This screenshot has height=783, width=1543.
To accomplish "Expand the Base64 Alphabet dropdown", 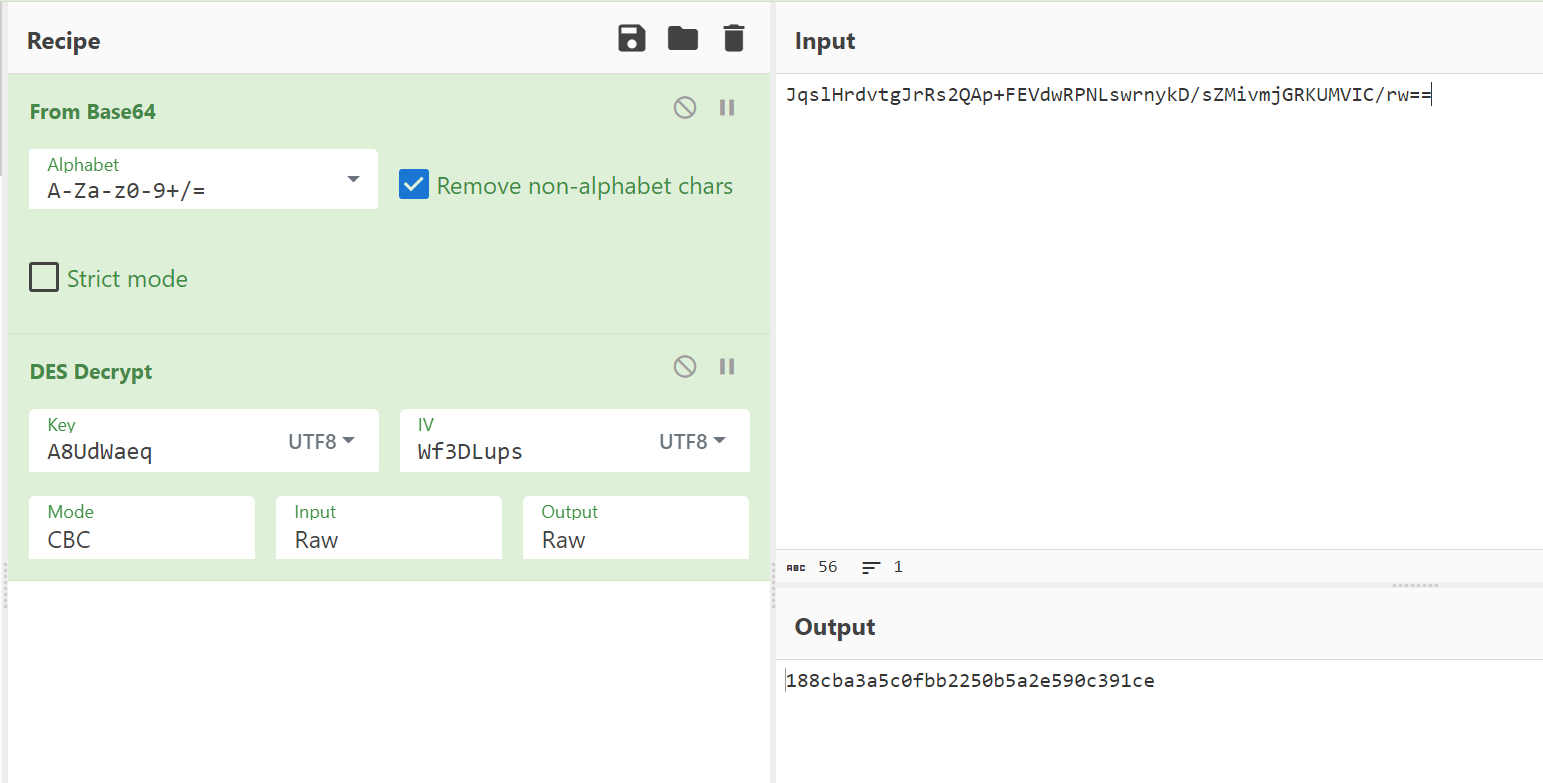I will pyautogui.click(x=353, y=179).
